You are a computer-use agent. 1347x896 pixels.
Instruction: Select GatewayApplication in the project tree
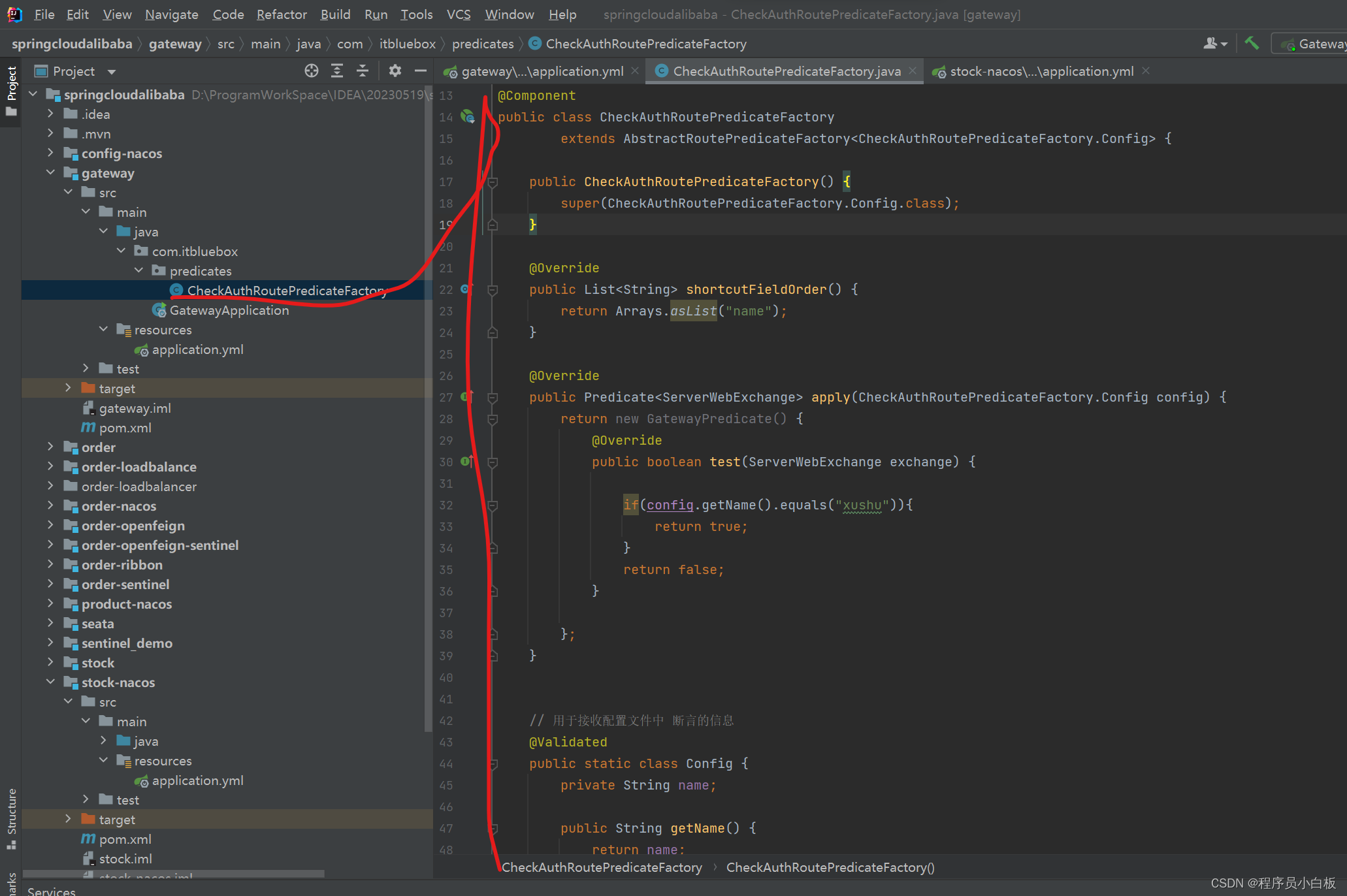coord(229,310)
